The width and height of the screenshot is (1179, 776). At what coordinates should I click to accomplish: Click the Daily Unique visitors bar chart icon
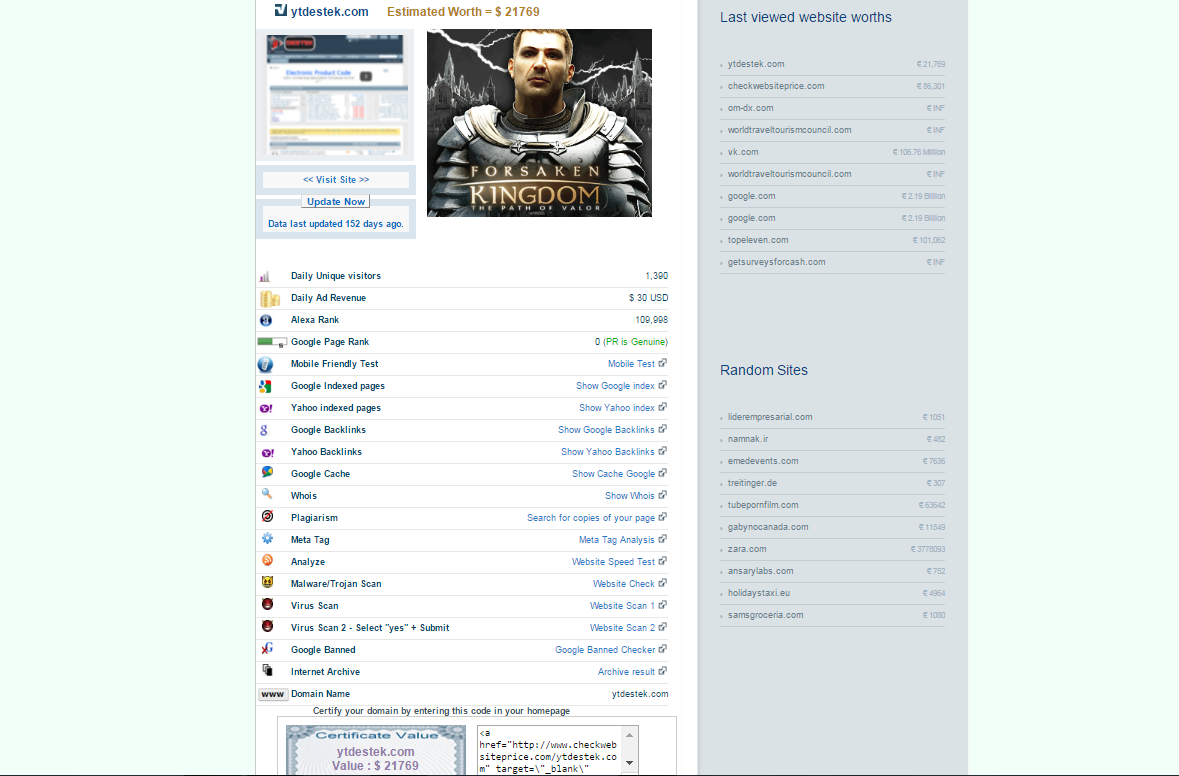point(265,277)
